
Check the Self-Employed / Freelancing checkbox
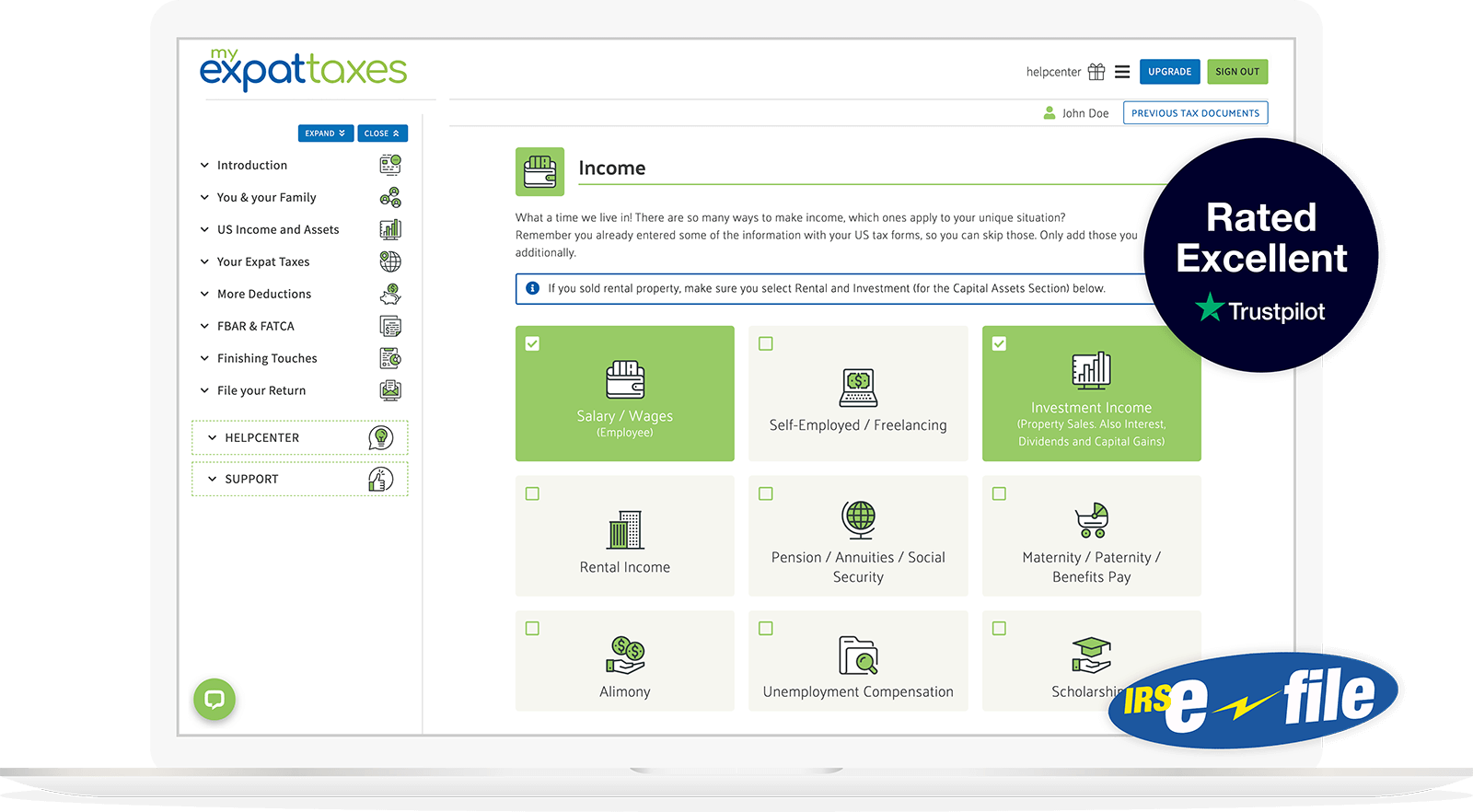click(765, 343)
